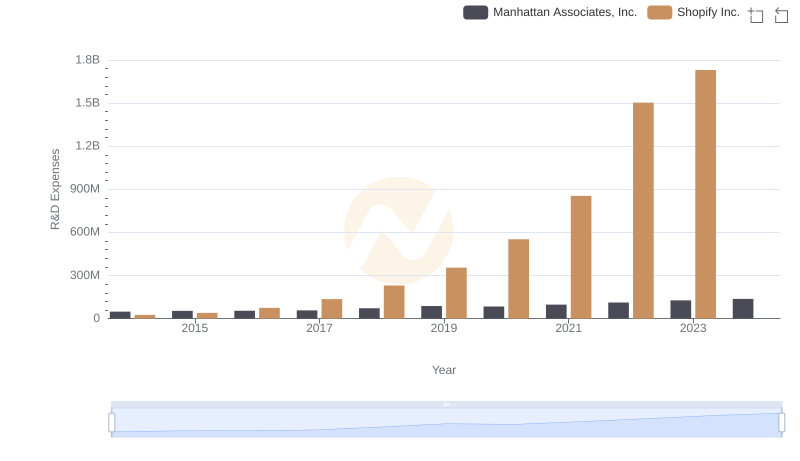The image size is (800, 461).
Task: Click the zoom-select icon next to the legend
Action: (x=756, y=15)
